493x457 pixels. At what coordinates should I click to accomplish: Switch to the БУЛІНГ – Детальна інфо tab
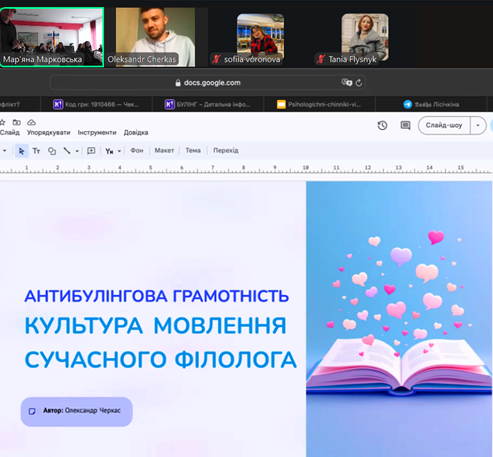pos(208,104)
